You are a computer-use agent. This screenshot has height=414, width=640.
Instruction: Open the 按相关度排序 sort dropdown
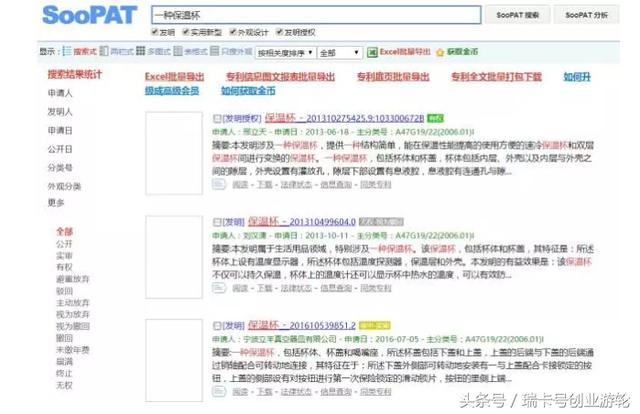point(285,52)
